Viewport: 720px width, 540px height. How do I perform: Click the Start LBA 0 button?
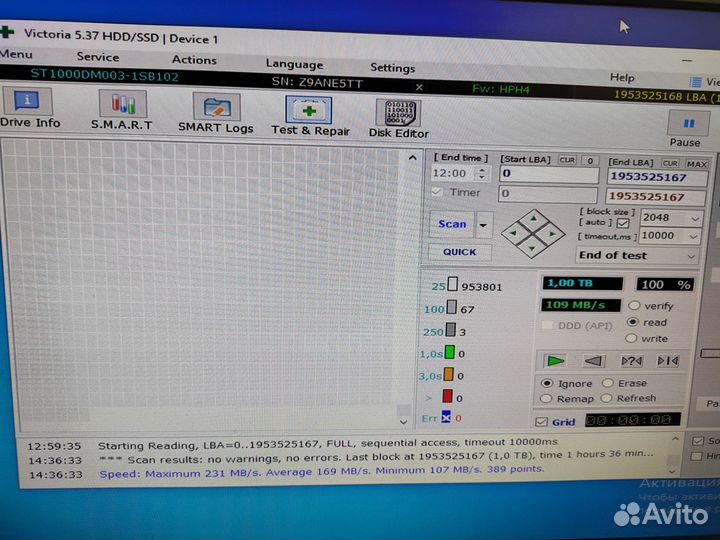tap(590, 160)
